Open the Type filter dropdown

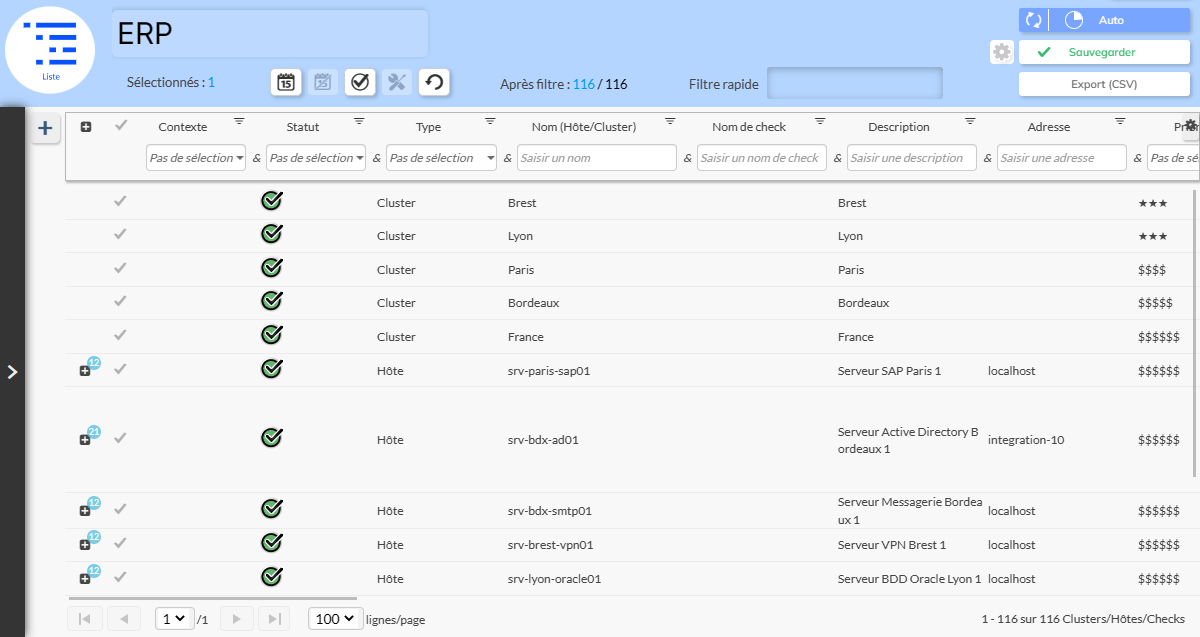click(442, 158)
